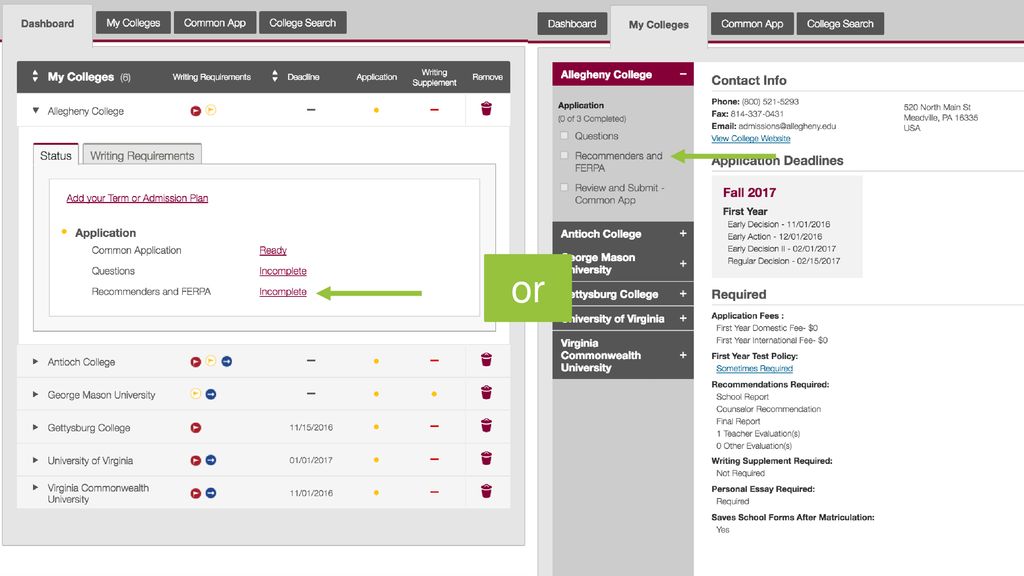Expand the George Mason University dashboard row

tap(35, 394)
